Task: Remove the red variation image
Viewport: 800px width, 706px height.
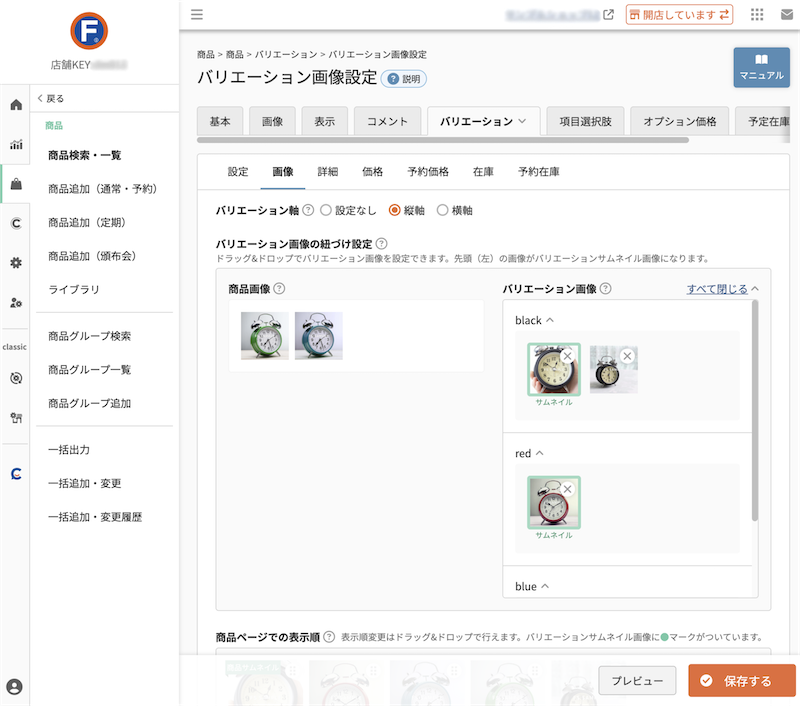Action: coord(567,489)
